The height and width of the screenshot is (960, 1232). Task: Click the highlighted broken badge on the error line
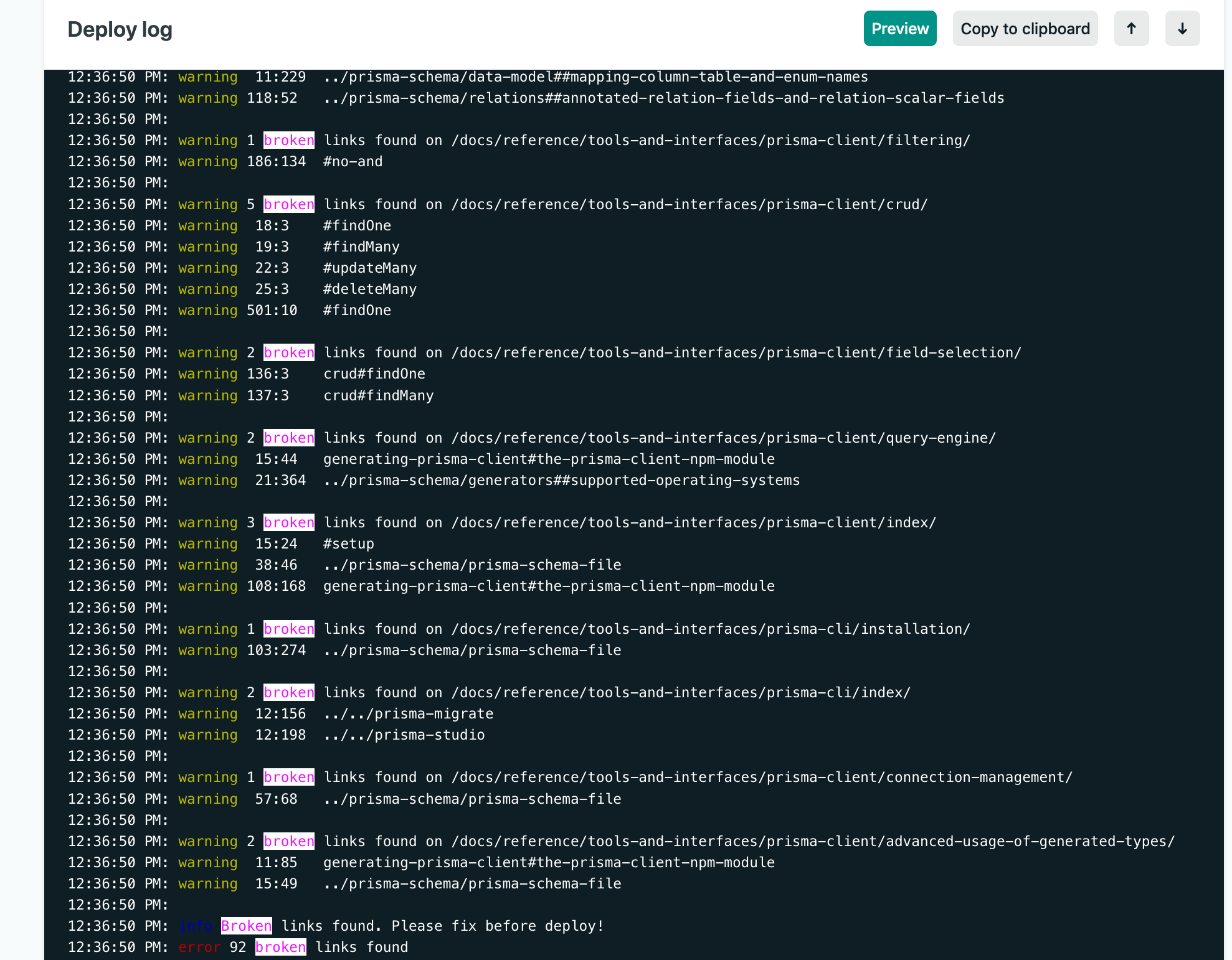[280, 947]
